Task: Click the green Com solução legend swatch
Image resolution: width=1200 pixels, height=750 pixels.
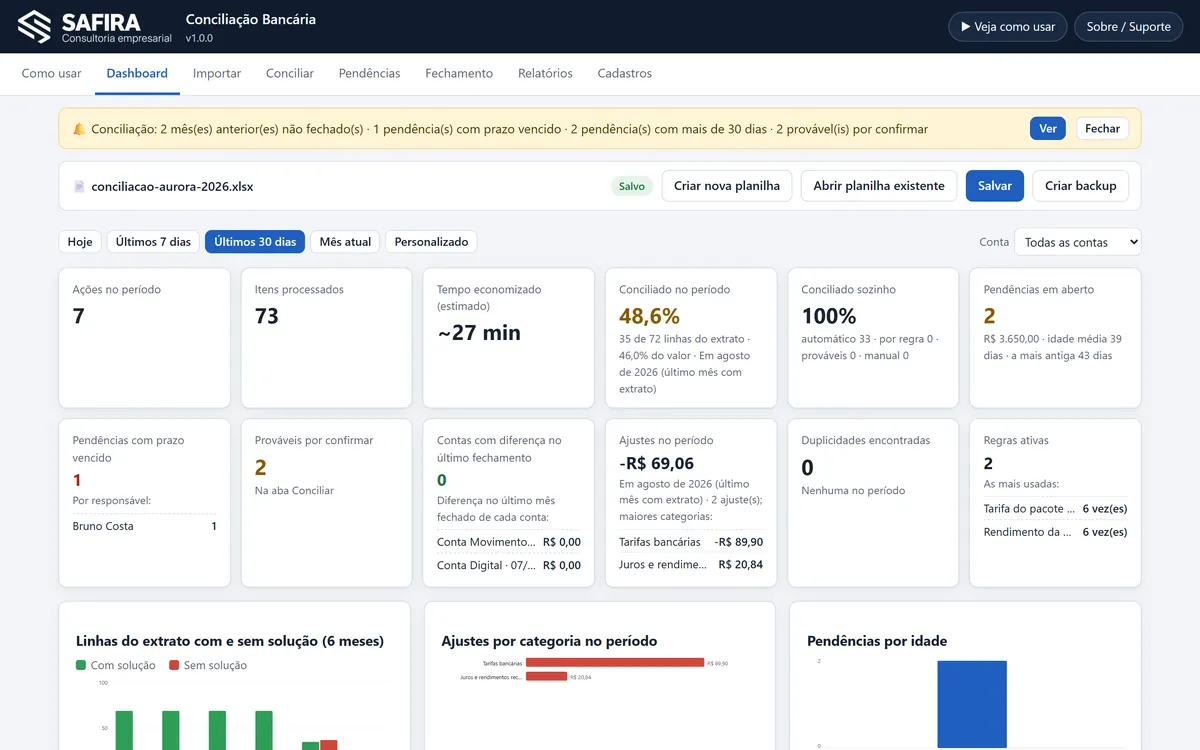Action: [81, 665]
